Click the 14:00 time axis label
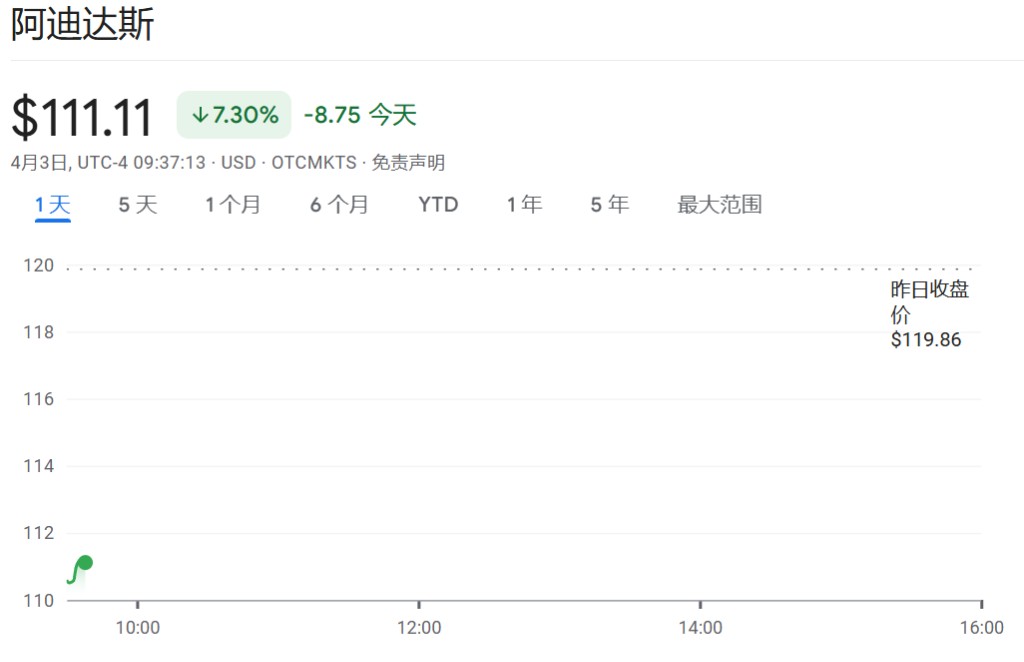Viewport: 1024px width, 662px height. (x=700, y=628)
